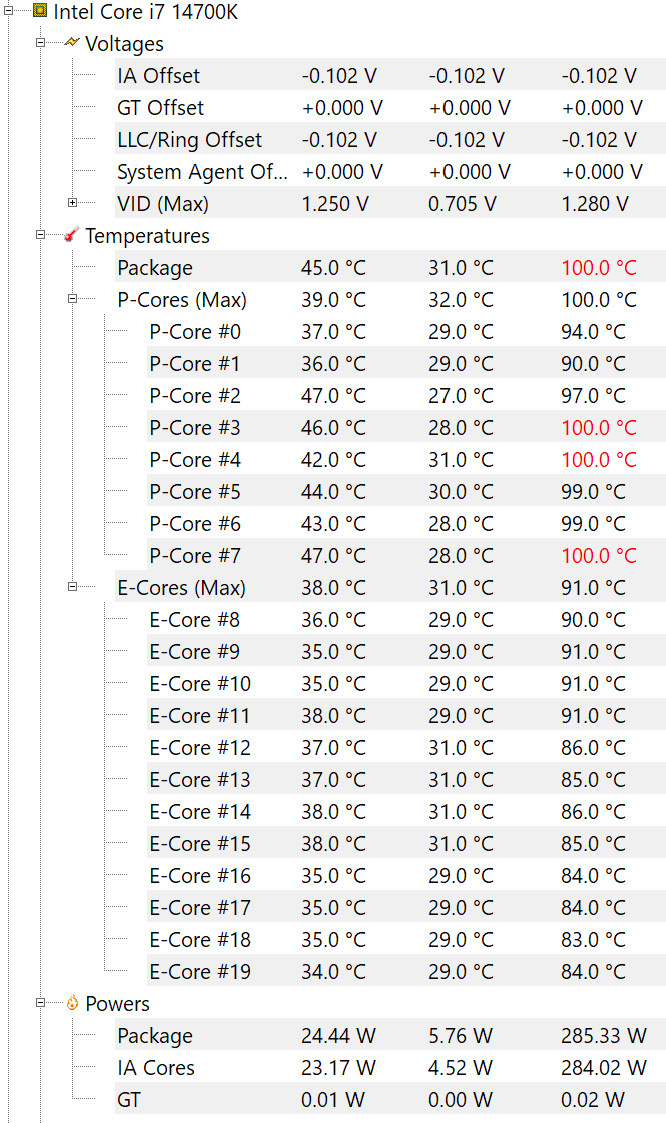Collapse the P-Cores (Max) group

73,299
